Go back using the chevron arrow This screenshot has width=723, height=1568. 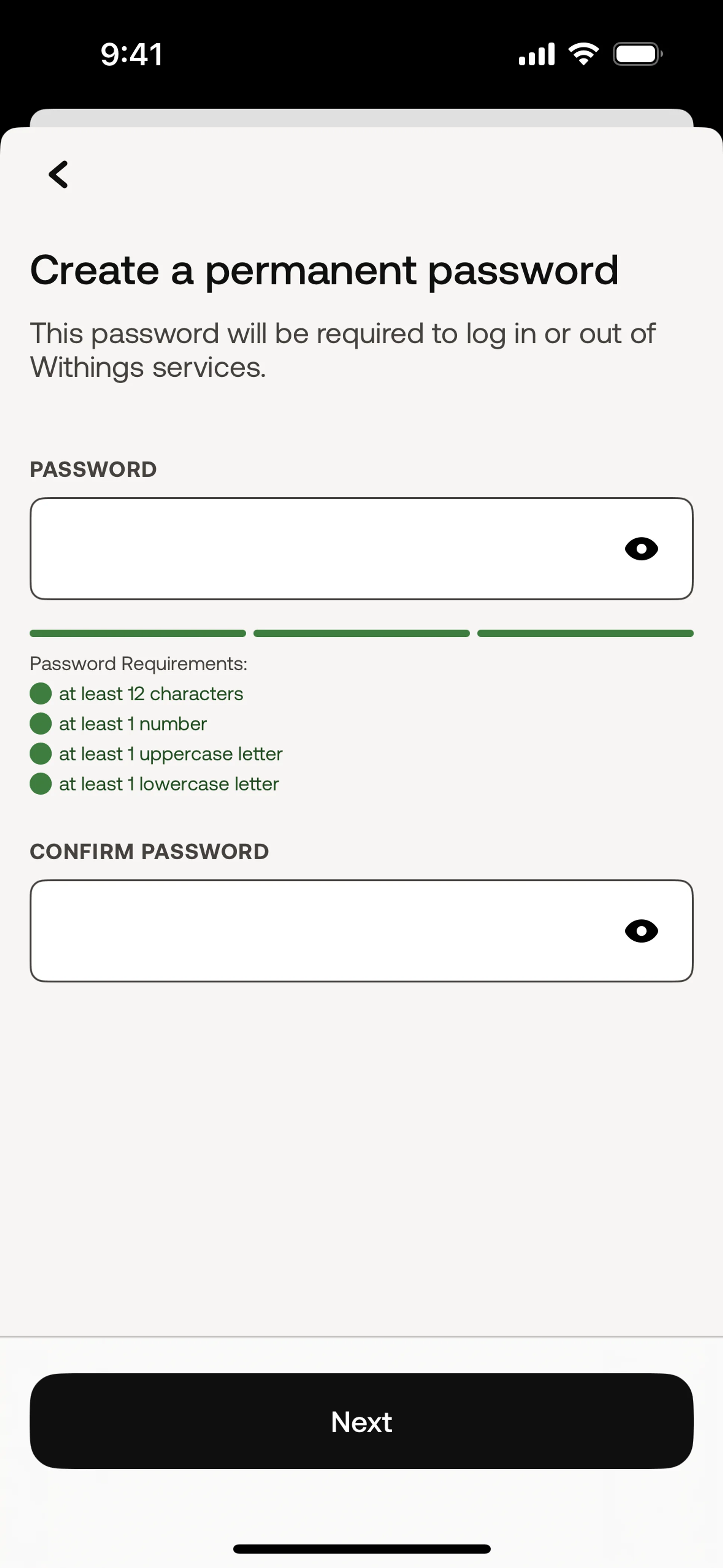(x=58, y=175)
